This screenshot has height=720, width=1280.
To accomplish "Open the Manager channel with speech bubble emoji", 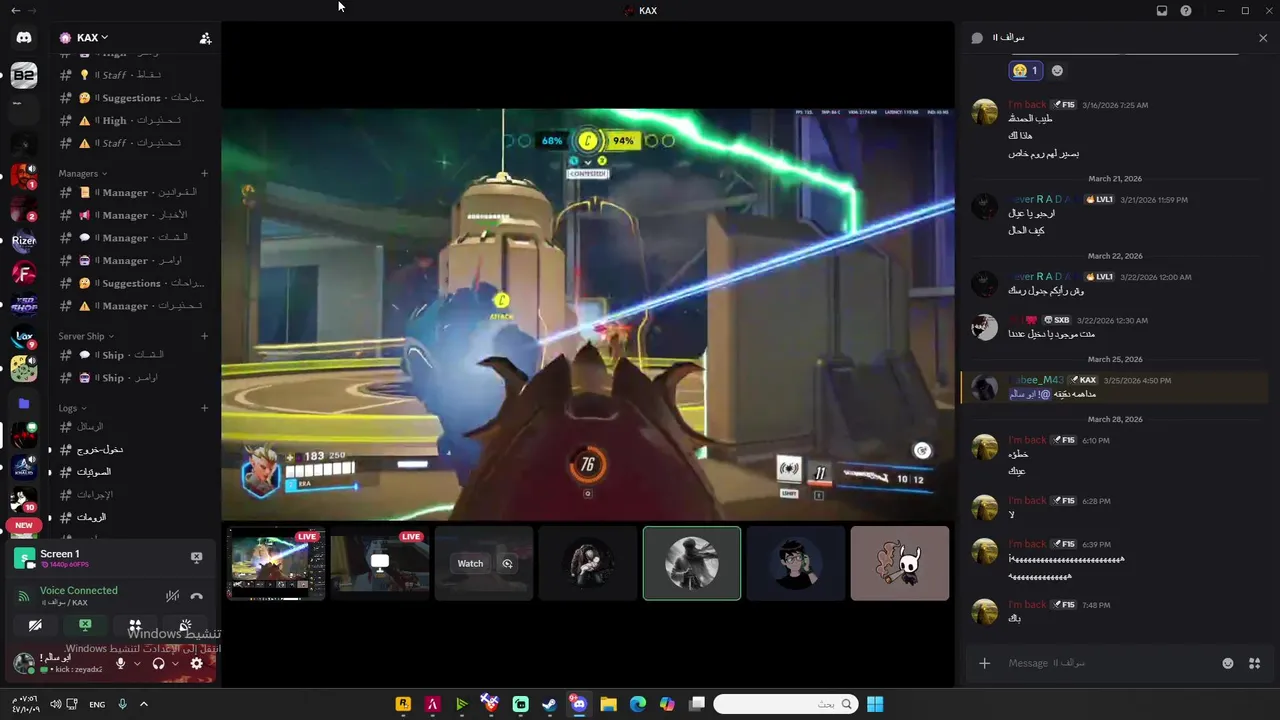I will 133,238.
